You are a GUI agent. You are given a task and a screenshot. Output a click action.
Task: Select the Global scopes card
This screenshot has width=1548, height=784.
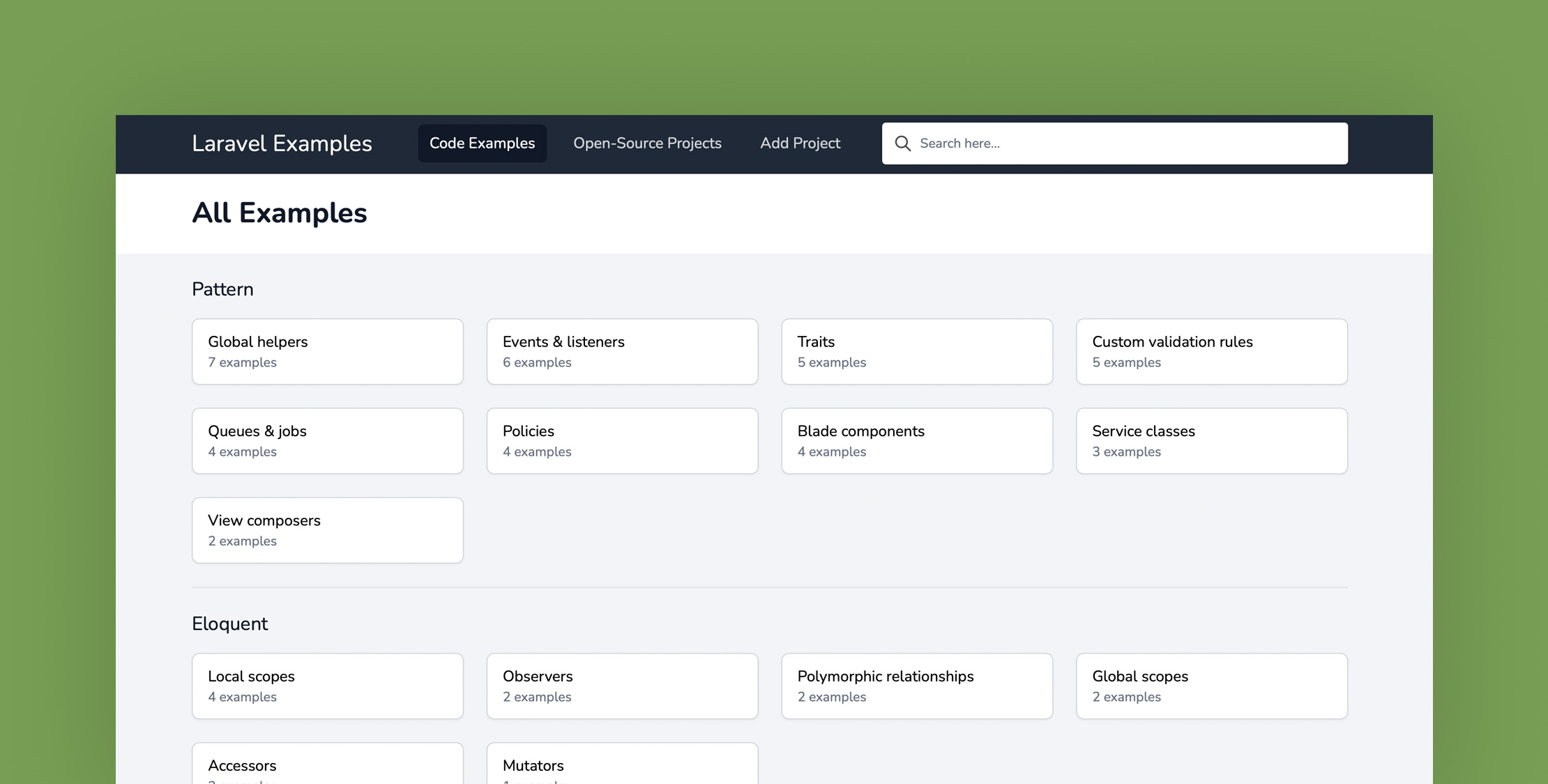pyautogui.click(x=1212, y=686)
